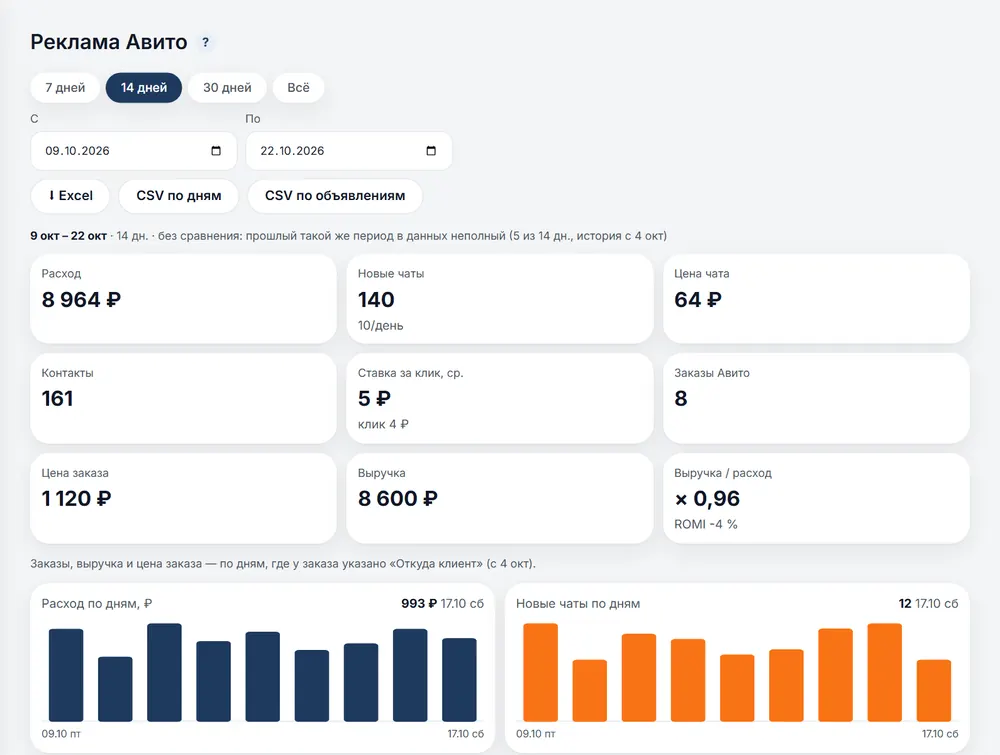Click the Расход value 8 964 ₽
Screen dimensions: 1000x755
click(x=81, y=300)
